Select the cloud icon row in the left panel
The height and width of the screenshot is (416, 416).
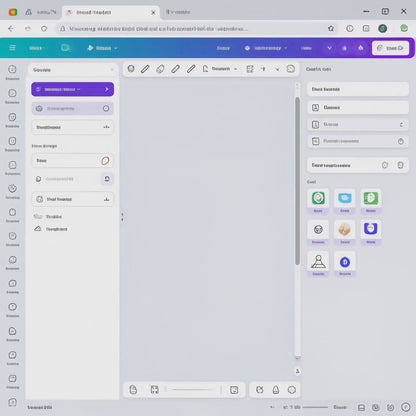(x=51, y=229)
